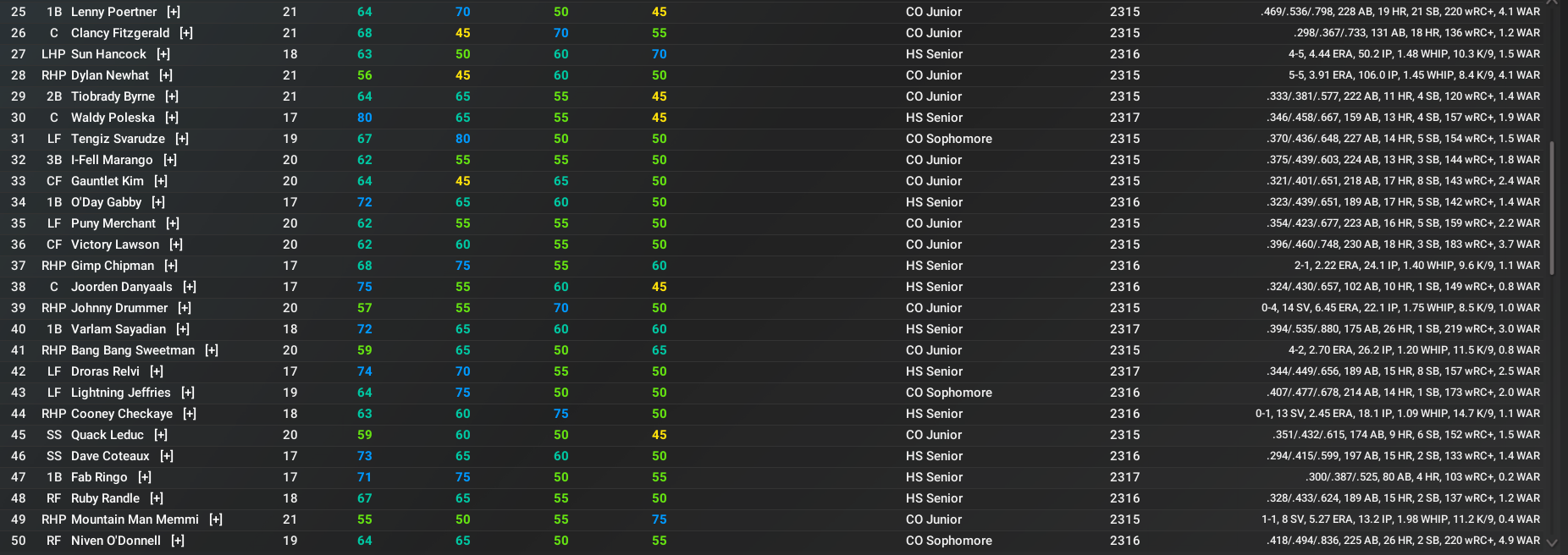Expand the [+] for Joorden Danyaals

coord(190,287)
